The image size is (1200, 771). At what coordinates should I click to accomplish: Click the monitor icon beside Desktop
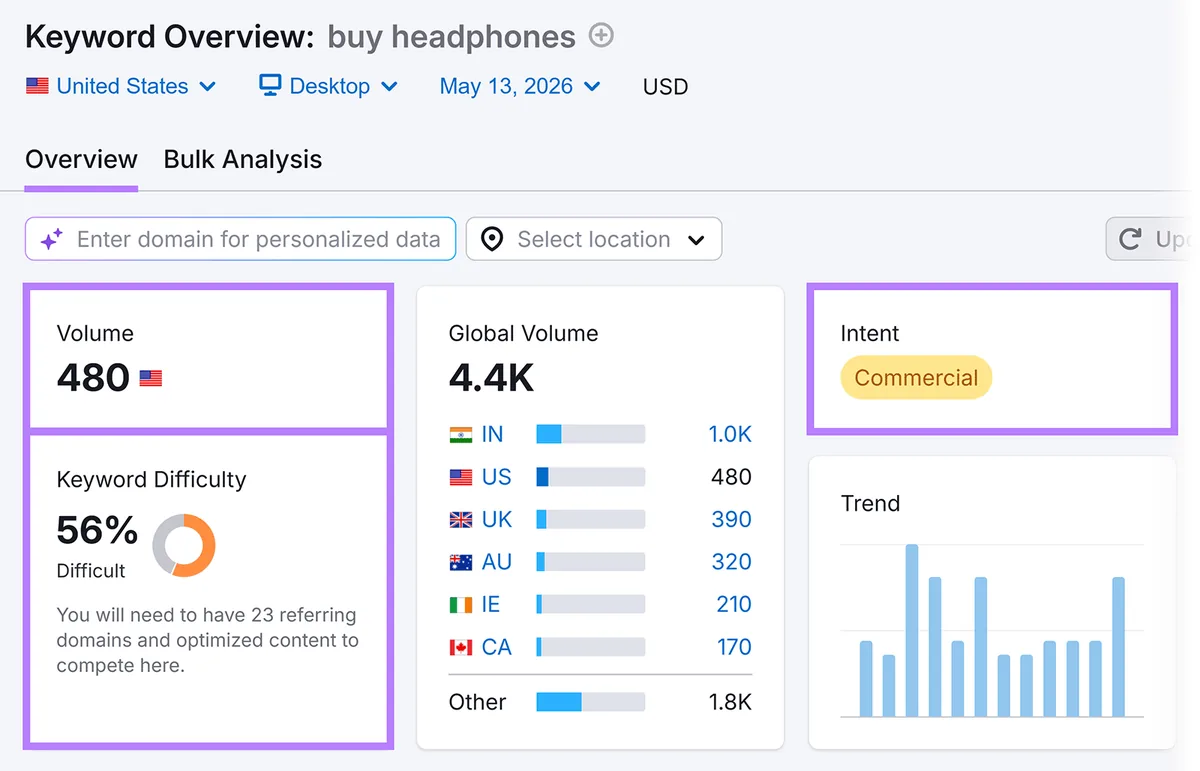[270, 85]
